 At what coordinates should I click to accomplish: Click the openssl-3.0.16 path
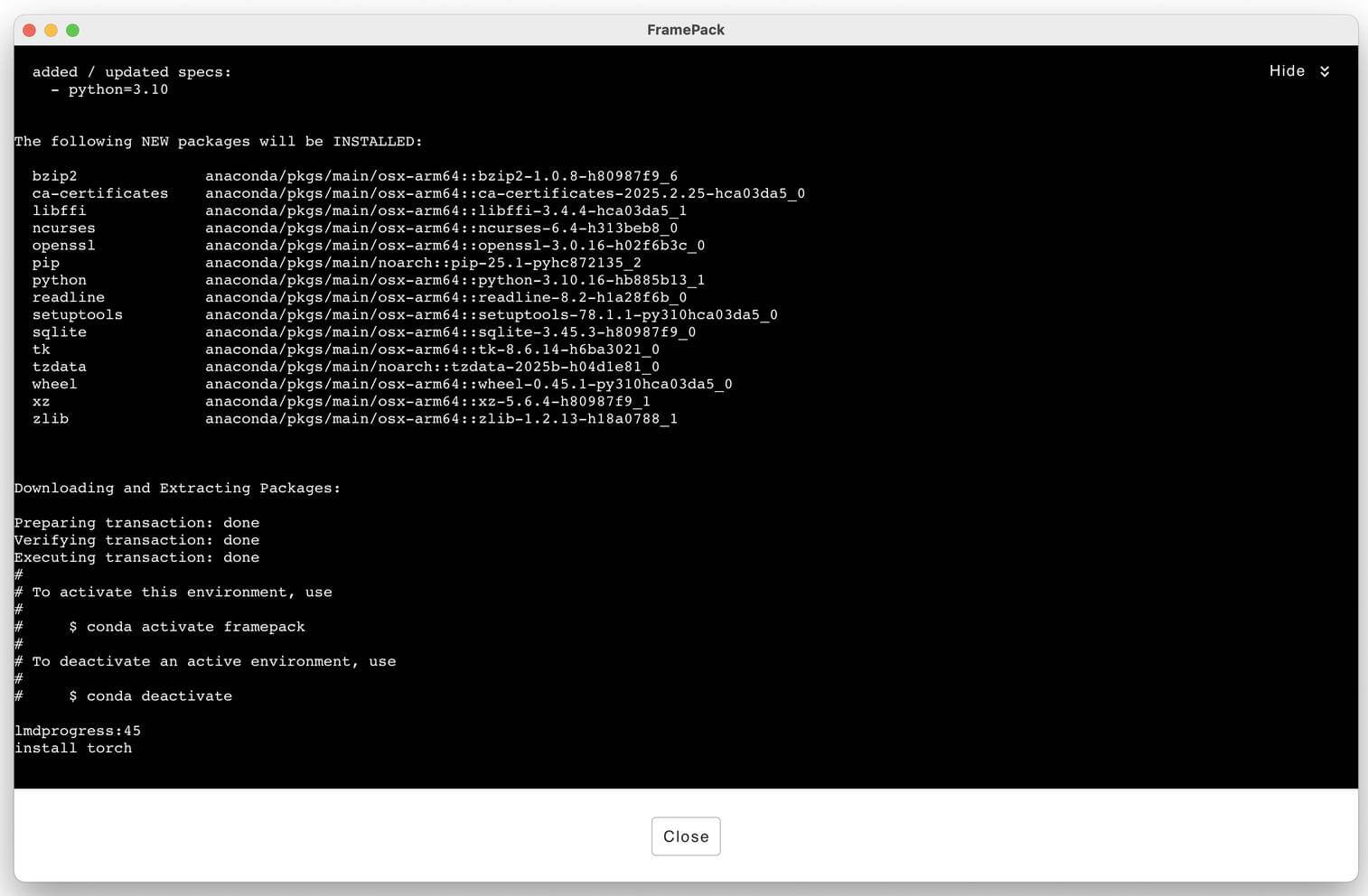point(455,246)
